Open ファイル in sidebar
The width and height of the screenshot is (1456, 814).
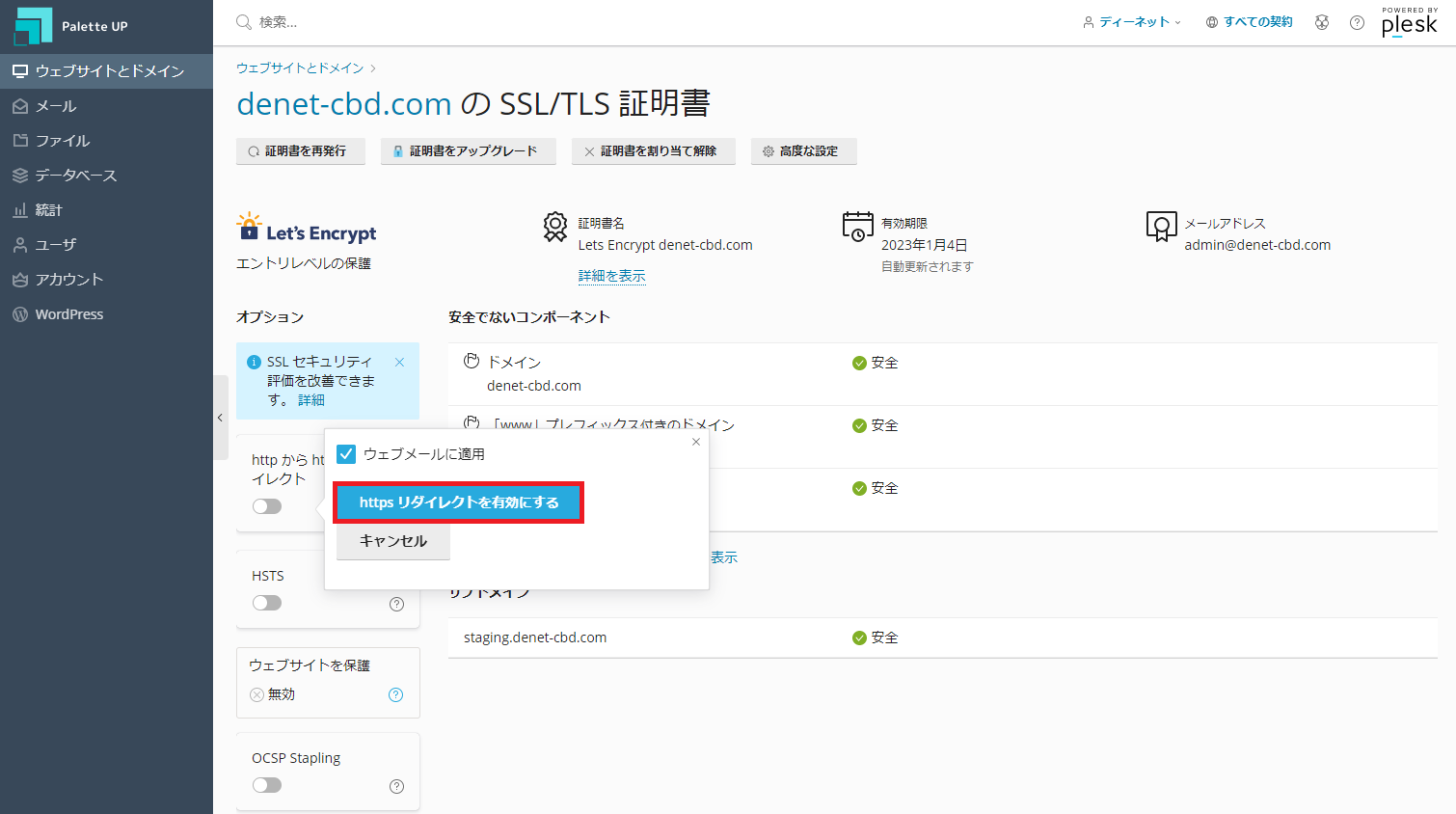[106, 141]
